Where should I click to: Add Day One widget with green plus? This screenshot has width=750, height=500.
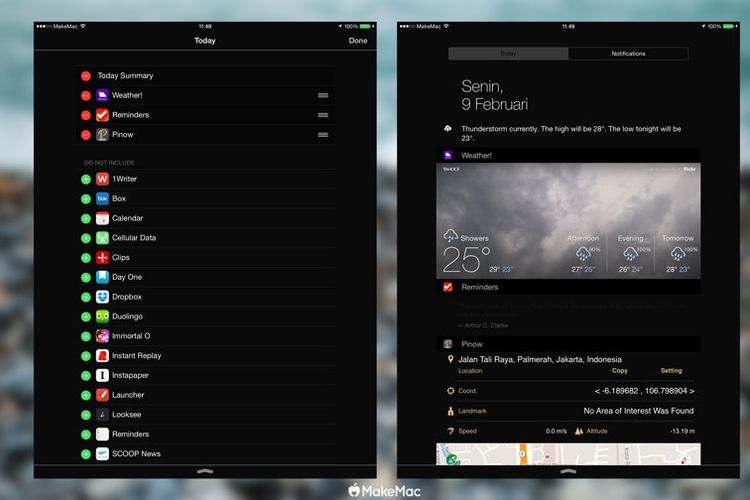pos(86,277)
